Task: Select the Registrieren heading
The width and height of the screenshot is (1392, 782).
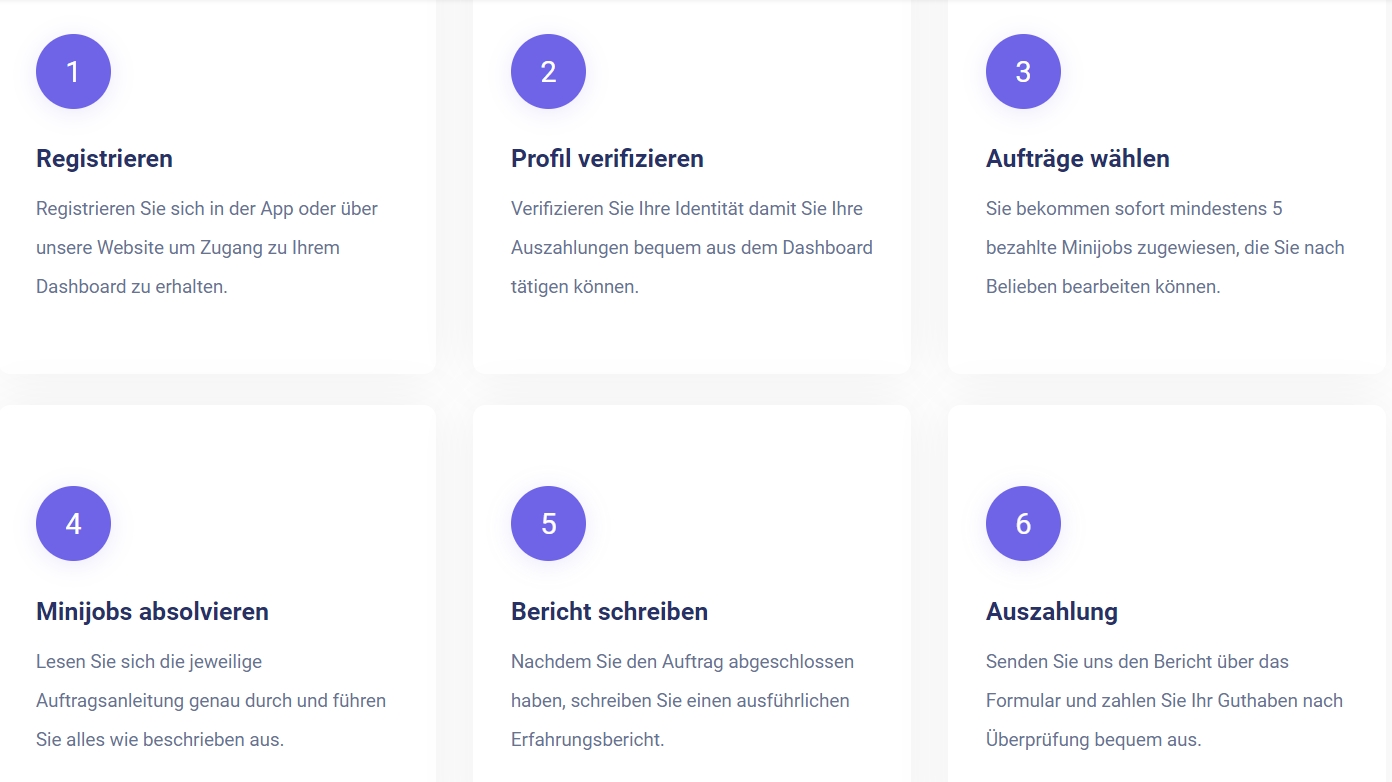Action: click(x=104, y=159)
